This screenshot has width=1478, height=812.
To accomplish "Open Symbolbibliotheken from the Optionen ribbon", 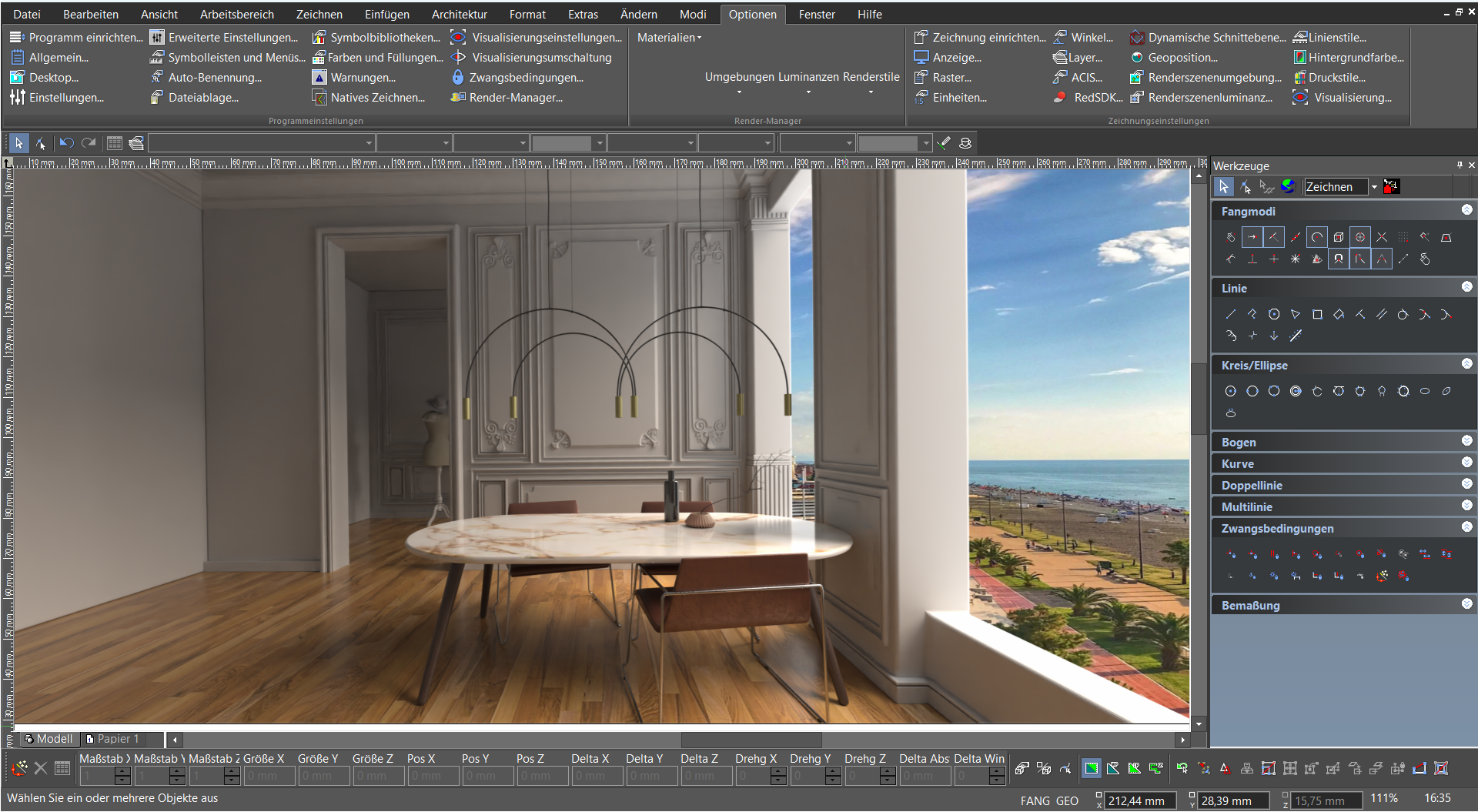I will 383,37.
